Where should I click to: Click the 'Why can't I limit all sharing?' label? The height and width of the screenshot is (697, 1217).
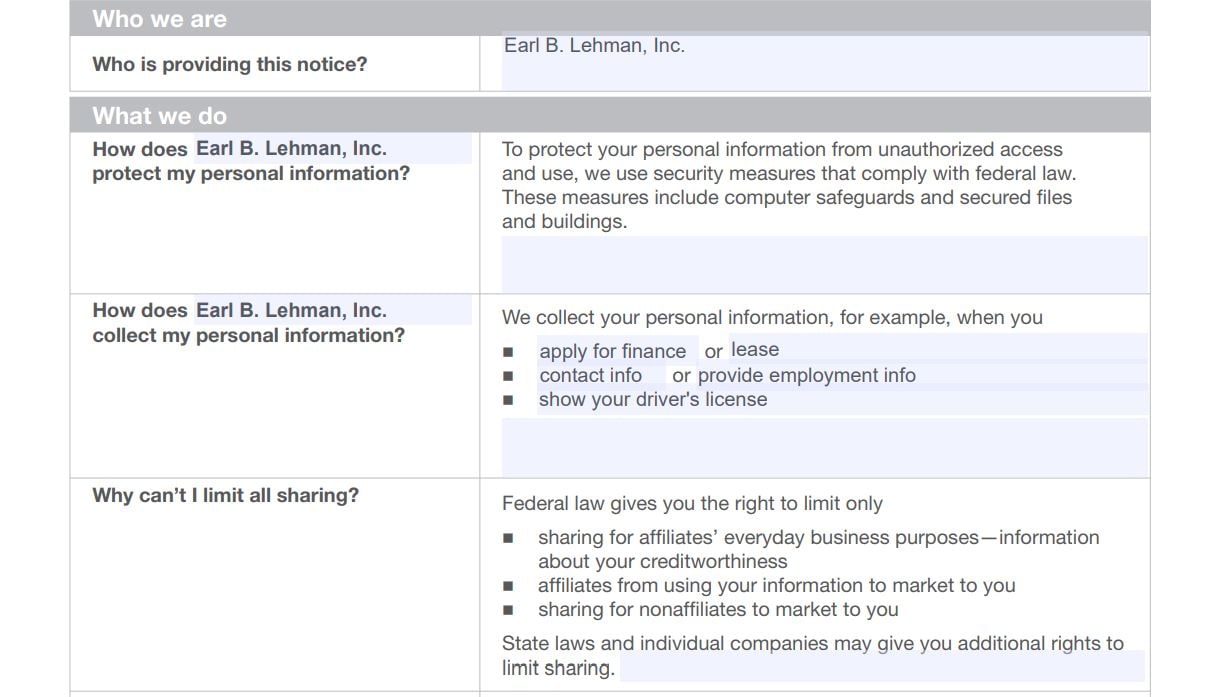pyautogui.click(x=226, y=495)
